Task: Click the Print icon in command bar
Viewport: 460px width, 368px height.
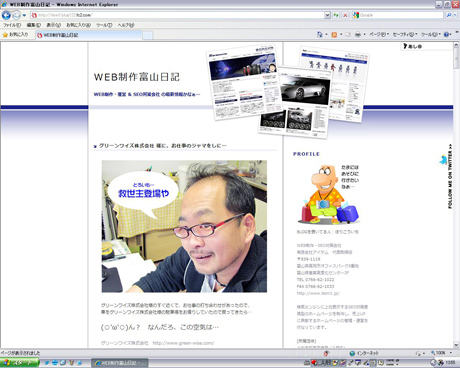Action: (x=358, y=35)
